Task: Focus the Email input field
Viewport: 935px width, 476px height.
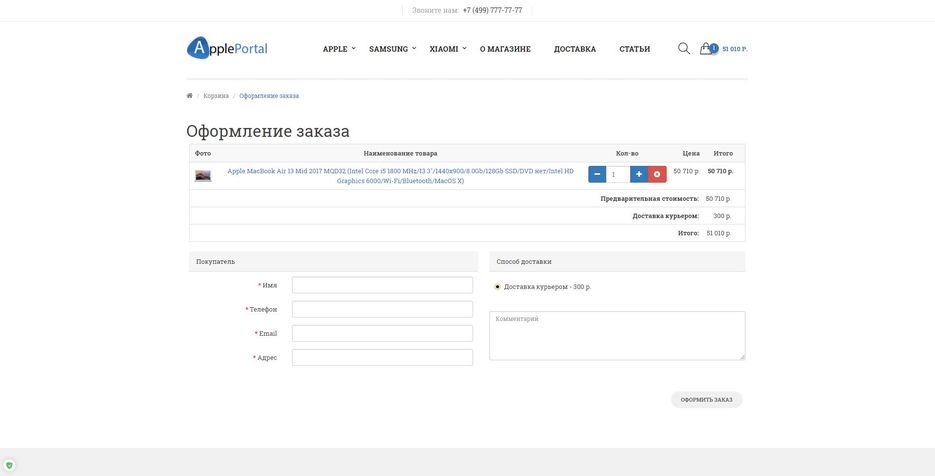Action: coord(382,333)
